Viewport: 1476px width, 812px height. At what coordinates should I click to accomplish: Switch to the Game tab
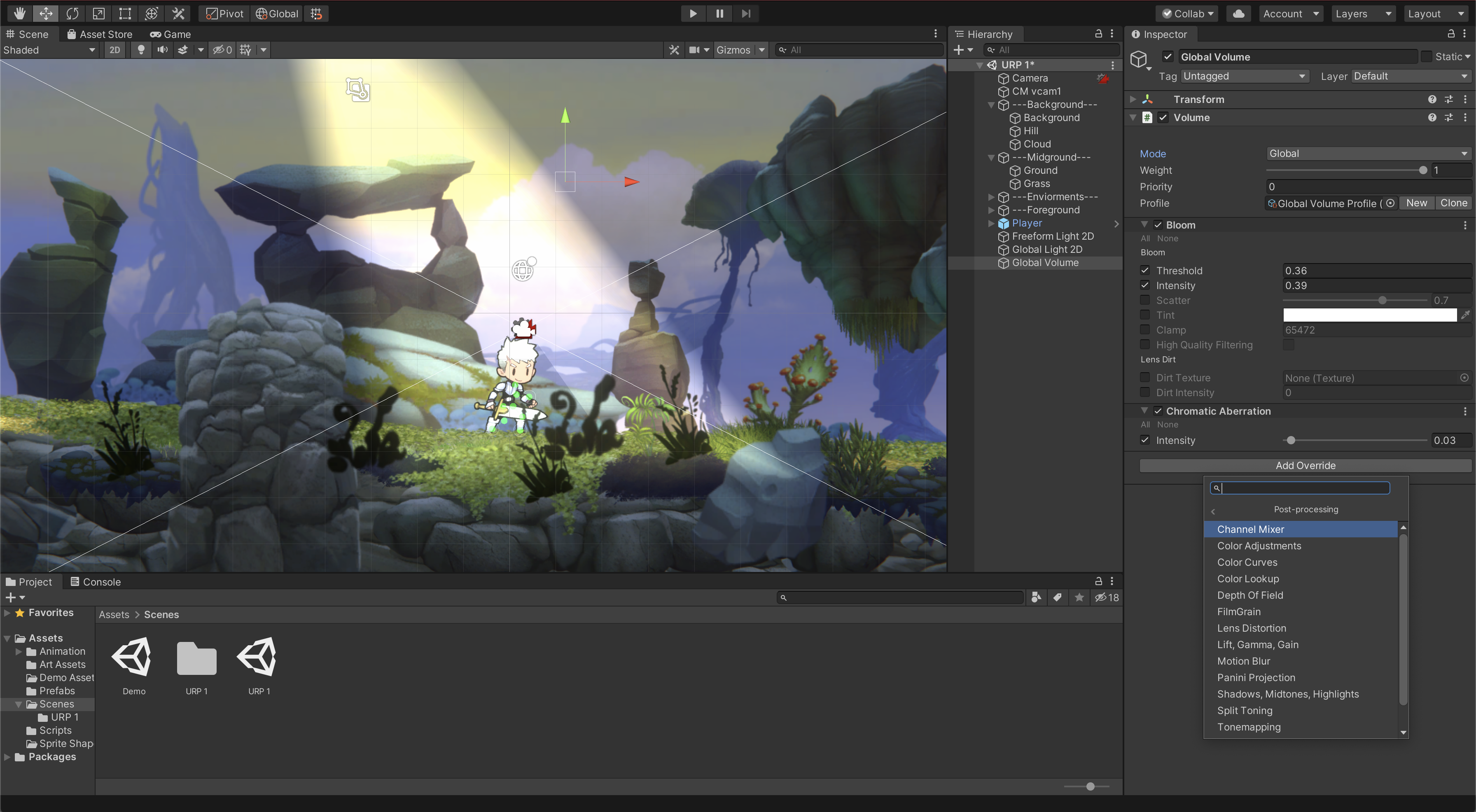point(170,34)
